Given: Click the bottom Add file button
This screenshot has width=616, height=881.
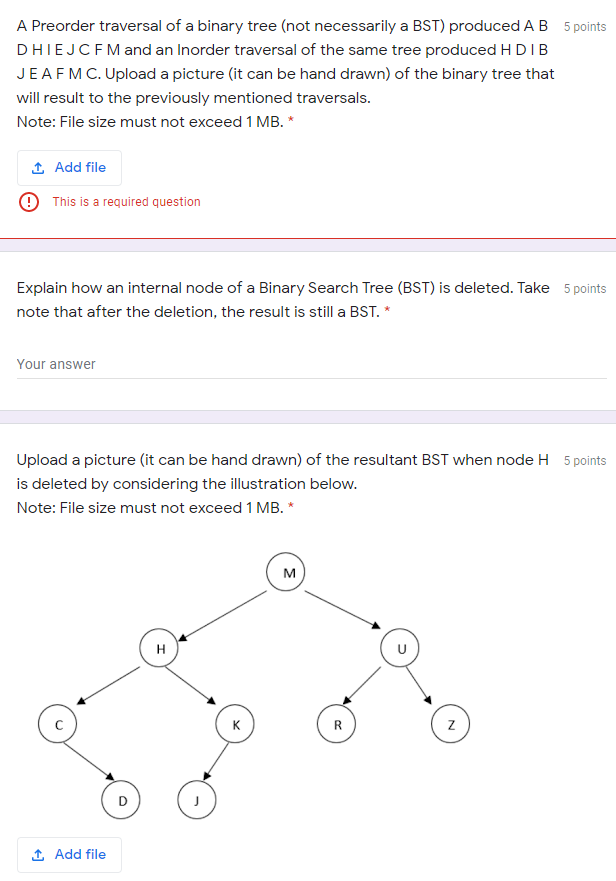Looking at the screenshot, I should [69, 854].
